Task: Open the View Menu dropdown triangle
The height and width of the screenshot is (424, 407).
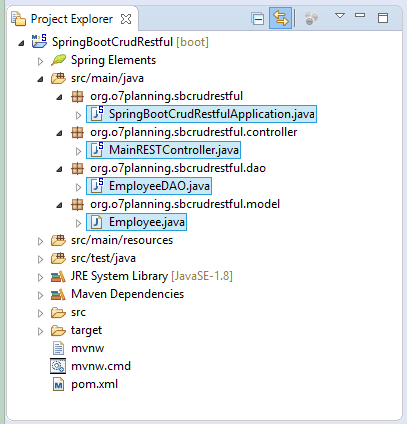Action: [x=340, y=16]
